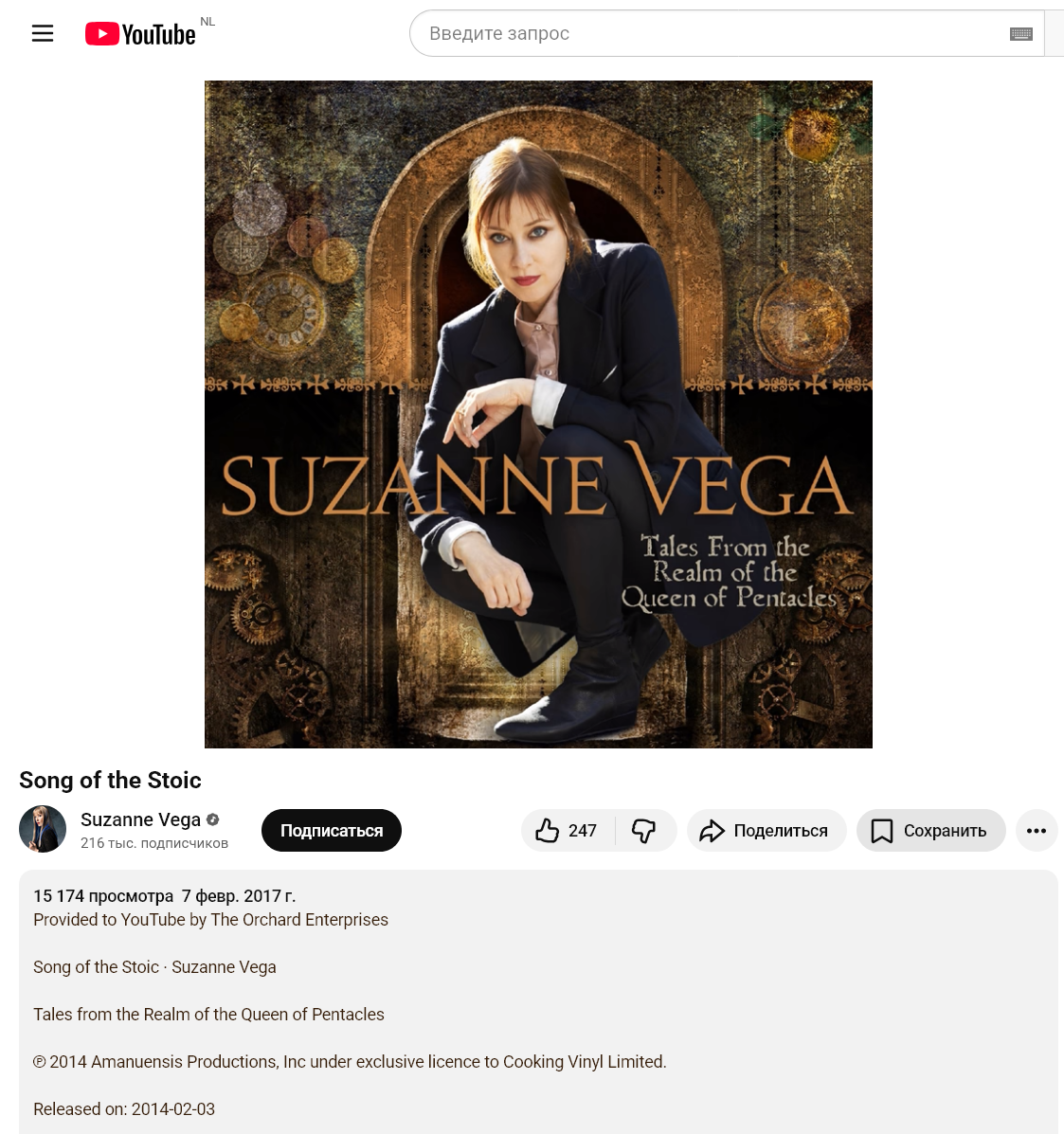This screenshot has width=1064, height=1134.
Task: Open the on-screen keyboard icon
Action: (1020, 34)
